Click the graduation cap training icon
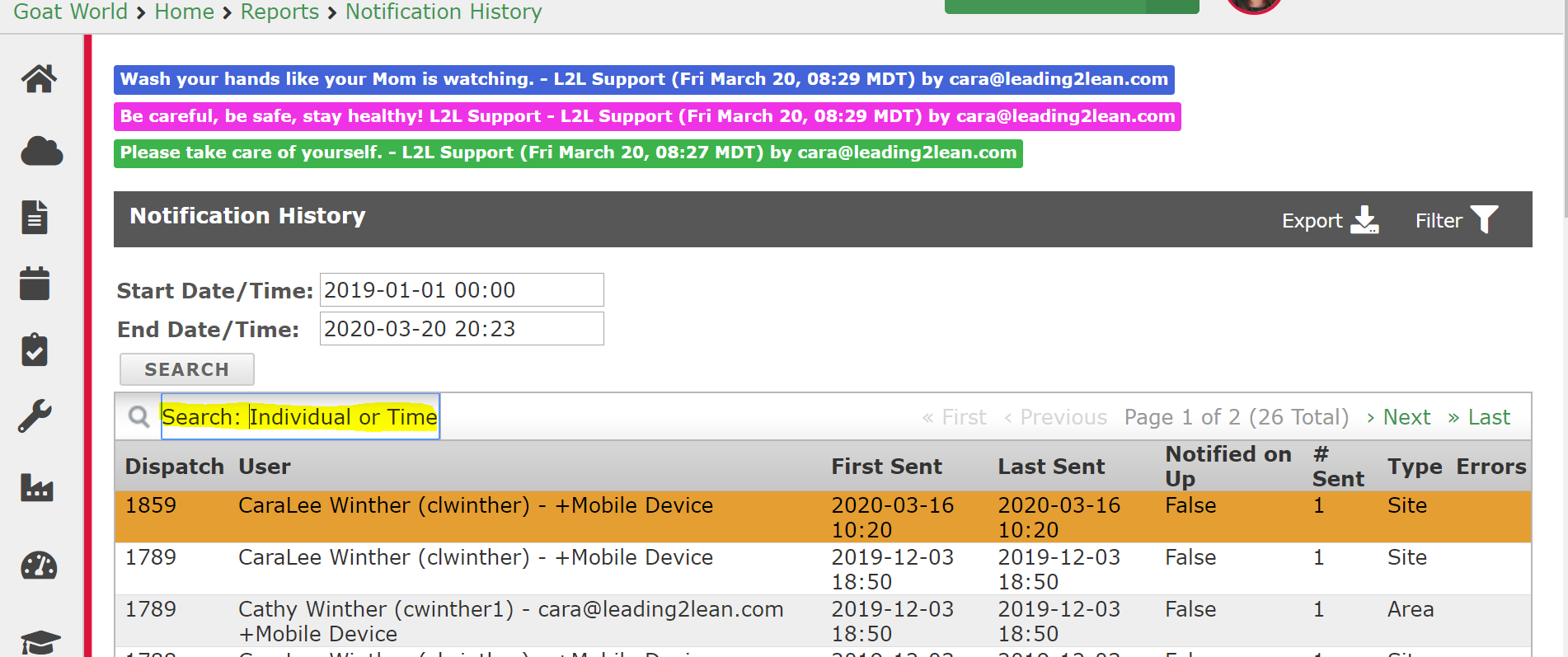1568x657 pixels. [x=40, y=642]
